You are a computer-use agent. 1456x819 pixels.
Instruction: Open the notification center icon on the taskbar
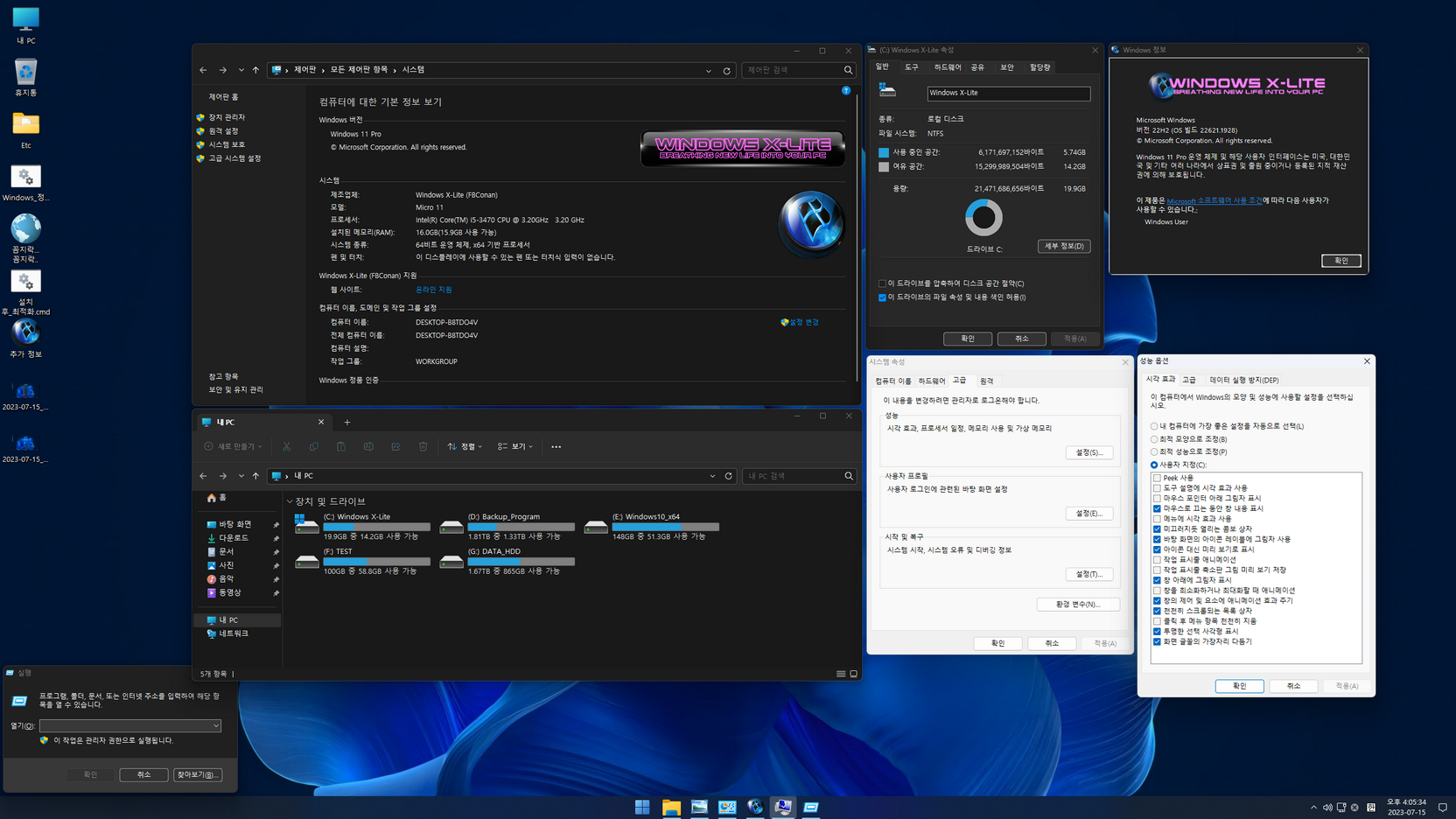coord(1443,808)
